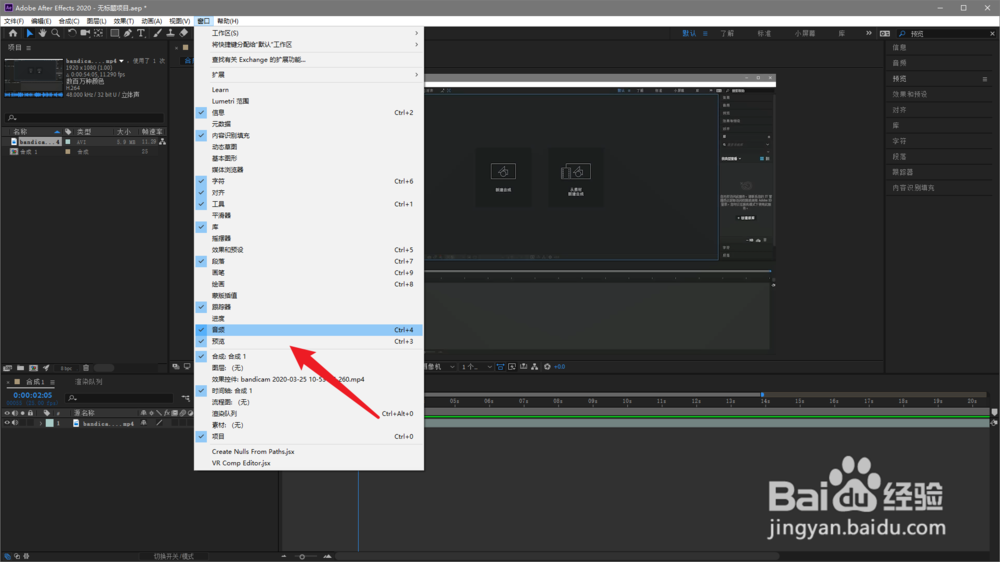Click the timeline zoom slider handle at the bottom
Image resolution: width=1000 pixels, height=562 pixels.
tap(302, 556)
